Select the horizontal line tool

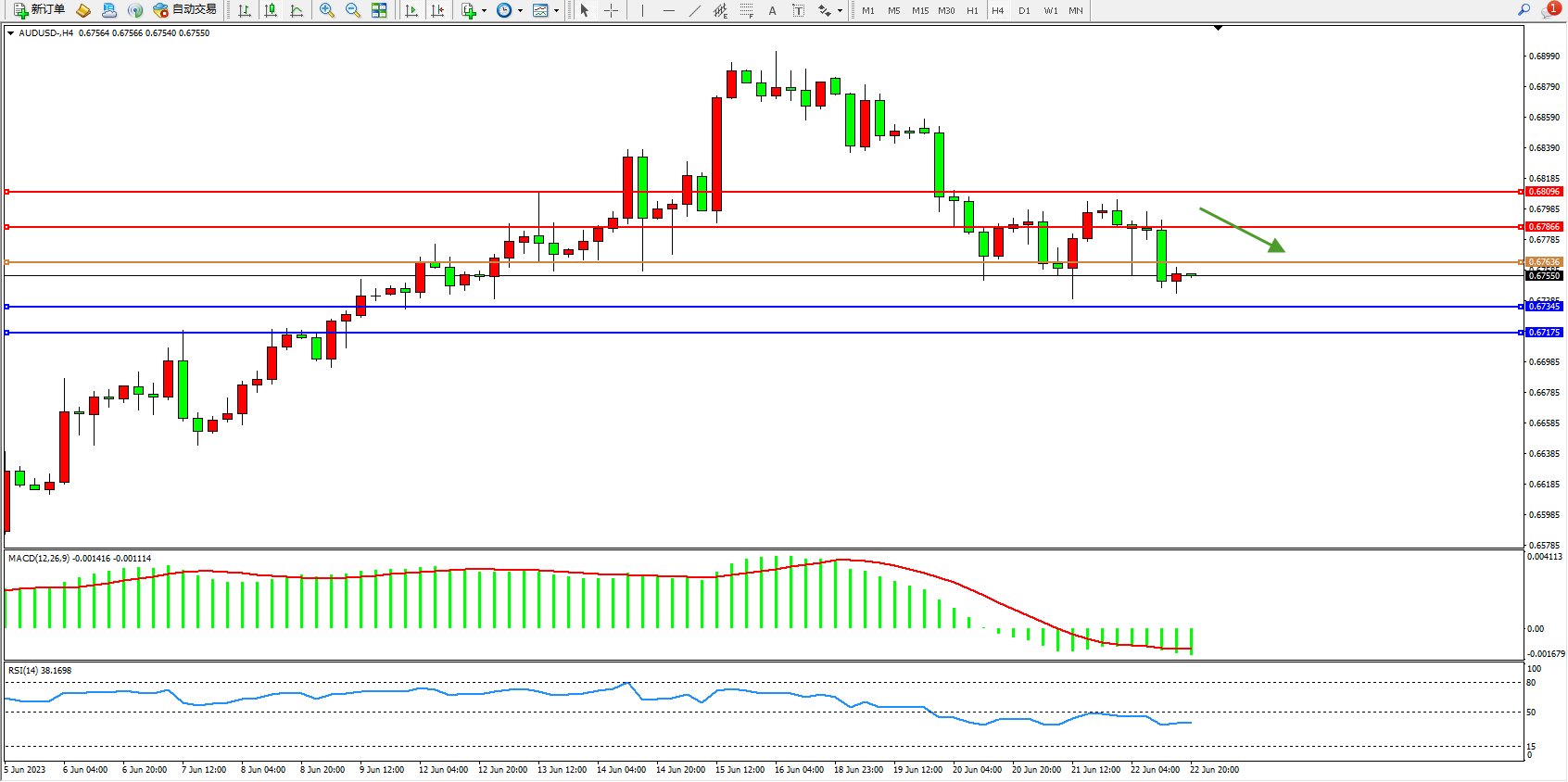(668, 10)
